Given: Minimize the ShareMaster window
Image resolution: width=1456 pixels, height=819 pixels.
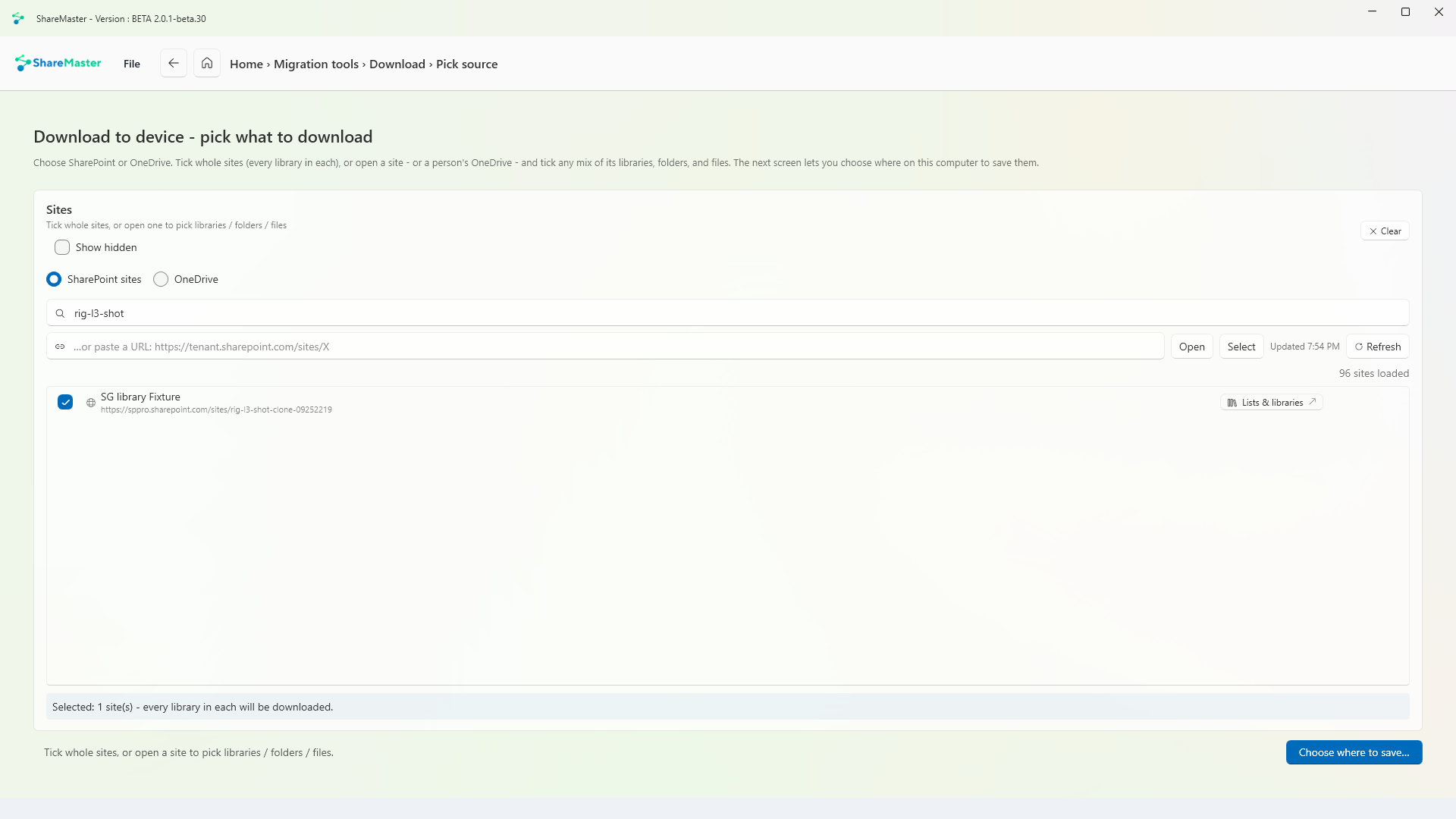Looking at the screenshot, I should (x=1372, y=12).
